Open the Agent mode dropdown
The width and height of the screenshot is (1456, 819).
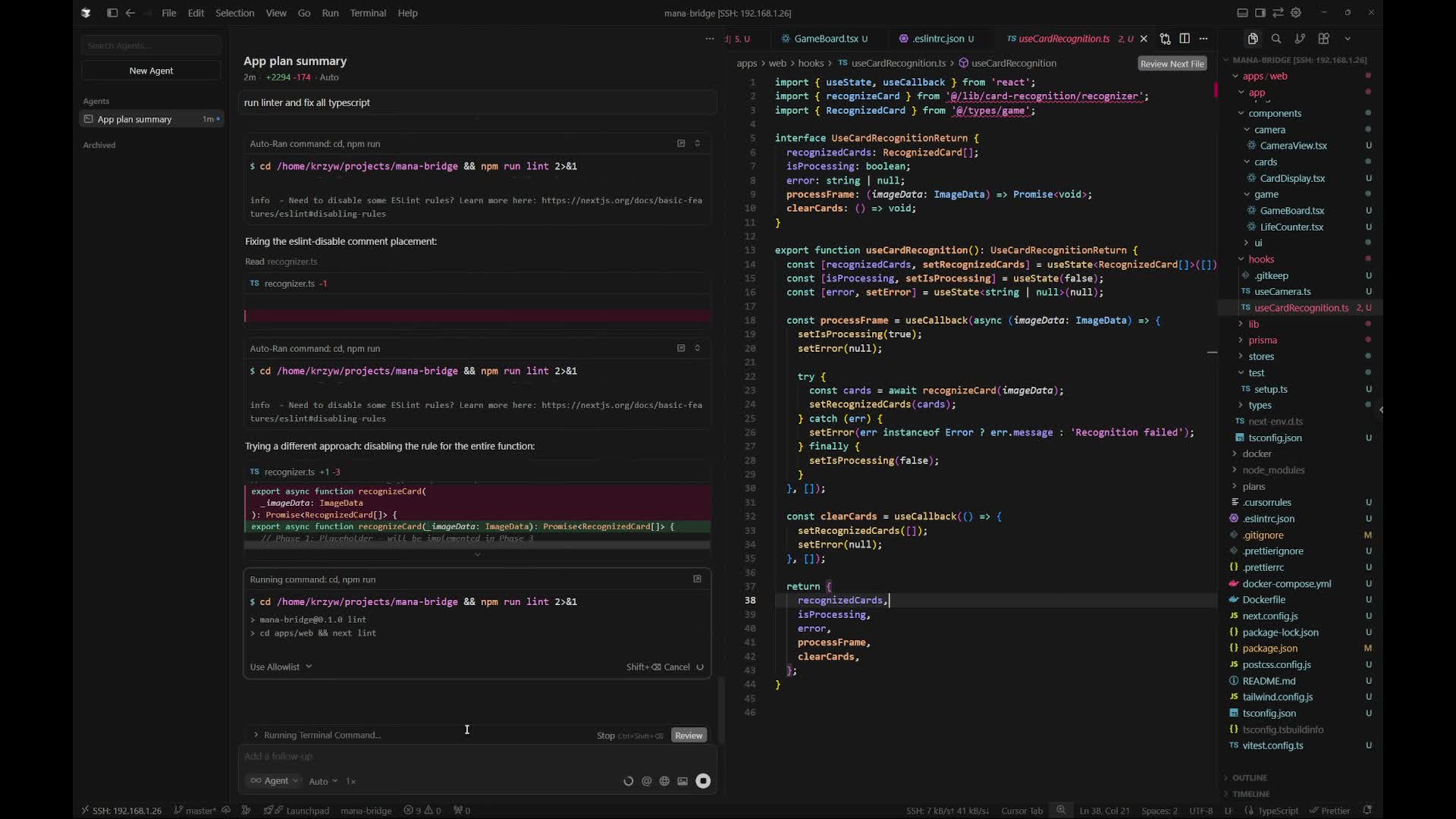click(275, 781)
